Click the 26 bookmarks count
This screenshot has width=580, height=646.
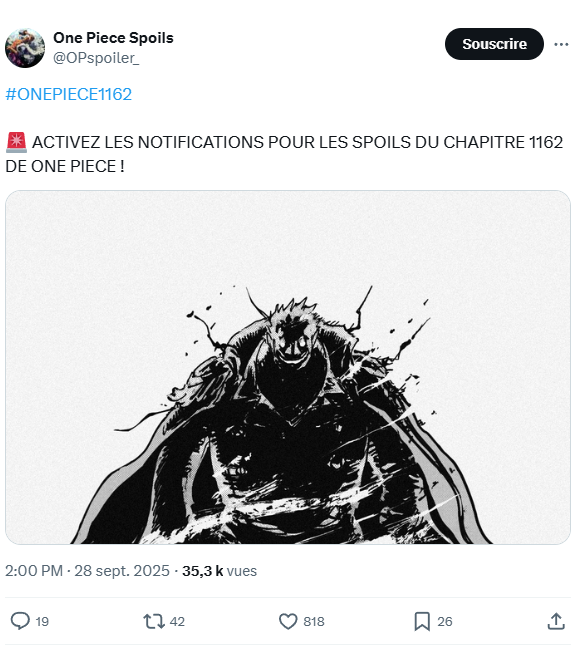445,621
